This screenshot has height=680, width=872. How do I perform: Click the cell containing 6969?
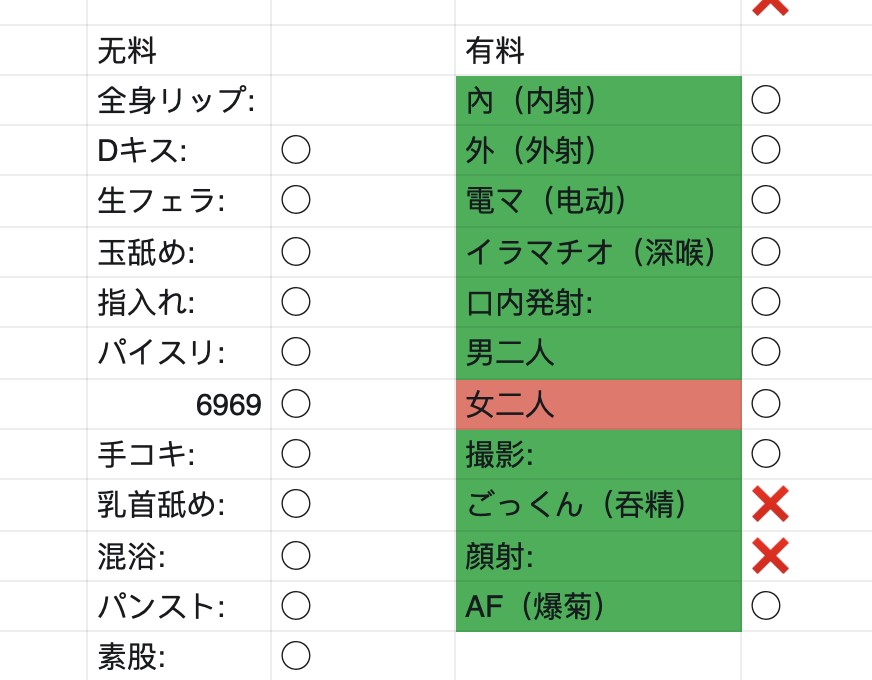click(x=179, y=404)
